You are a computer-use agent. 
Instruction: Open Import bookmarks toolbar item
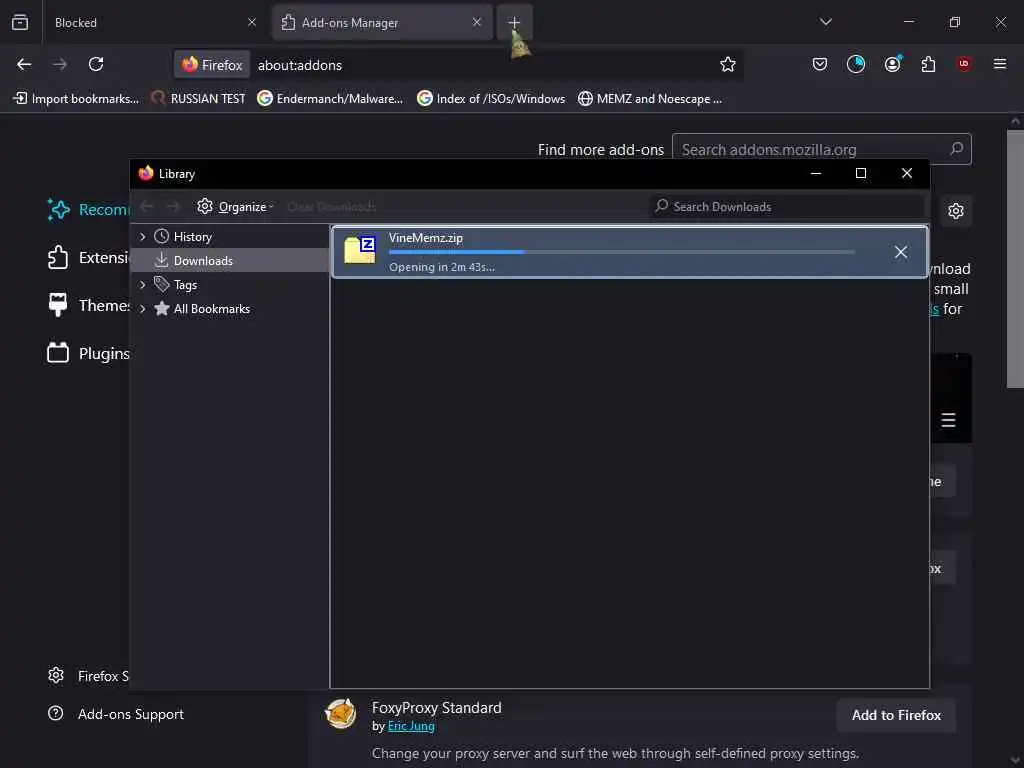(76, 99)
